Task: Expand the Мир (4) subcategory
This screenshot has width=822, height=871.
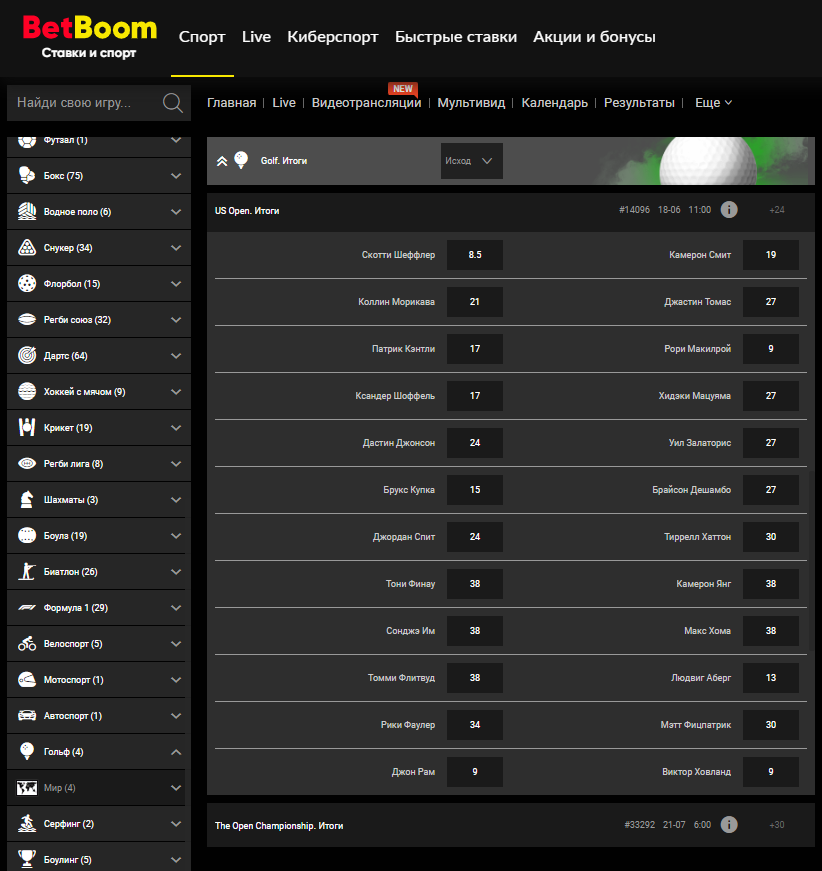Action: [x=176, y=788]
